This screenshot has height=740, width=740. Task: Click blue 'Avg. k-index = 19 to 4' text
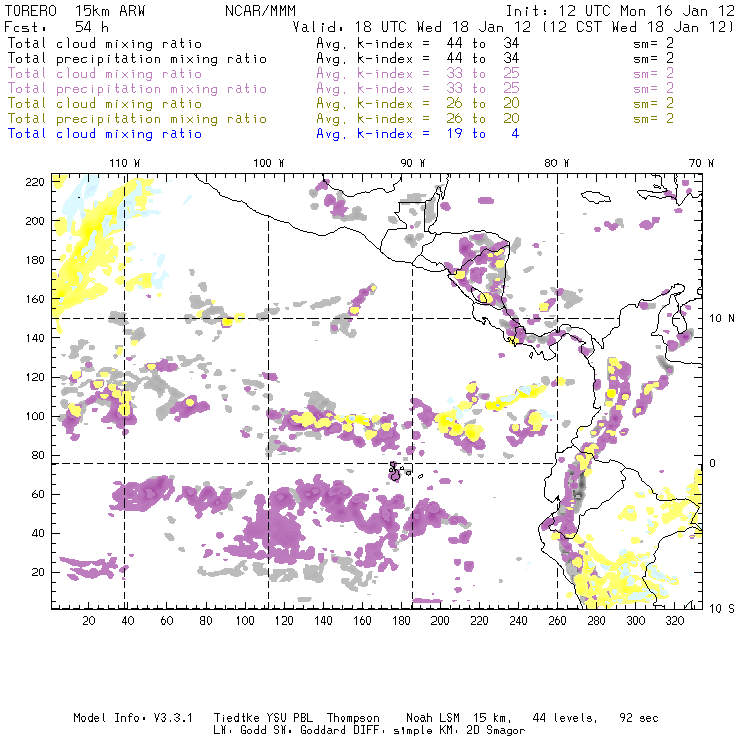tap(418, 134)
